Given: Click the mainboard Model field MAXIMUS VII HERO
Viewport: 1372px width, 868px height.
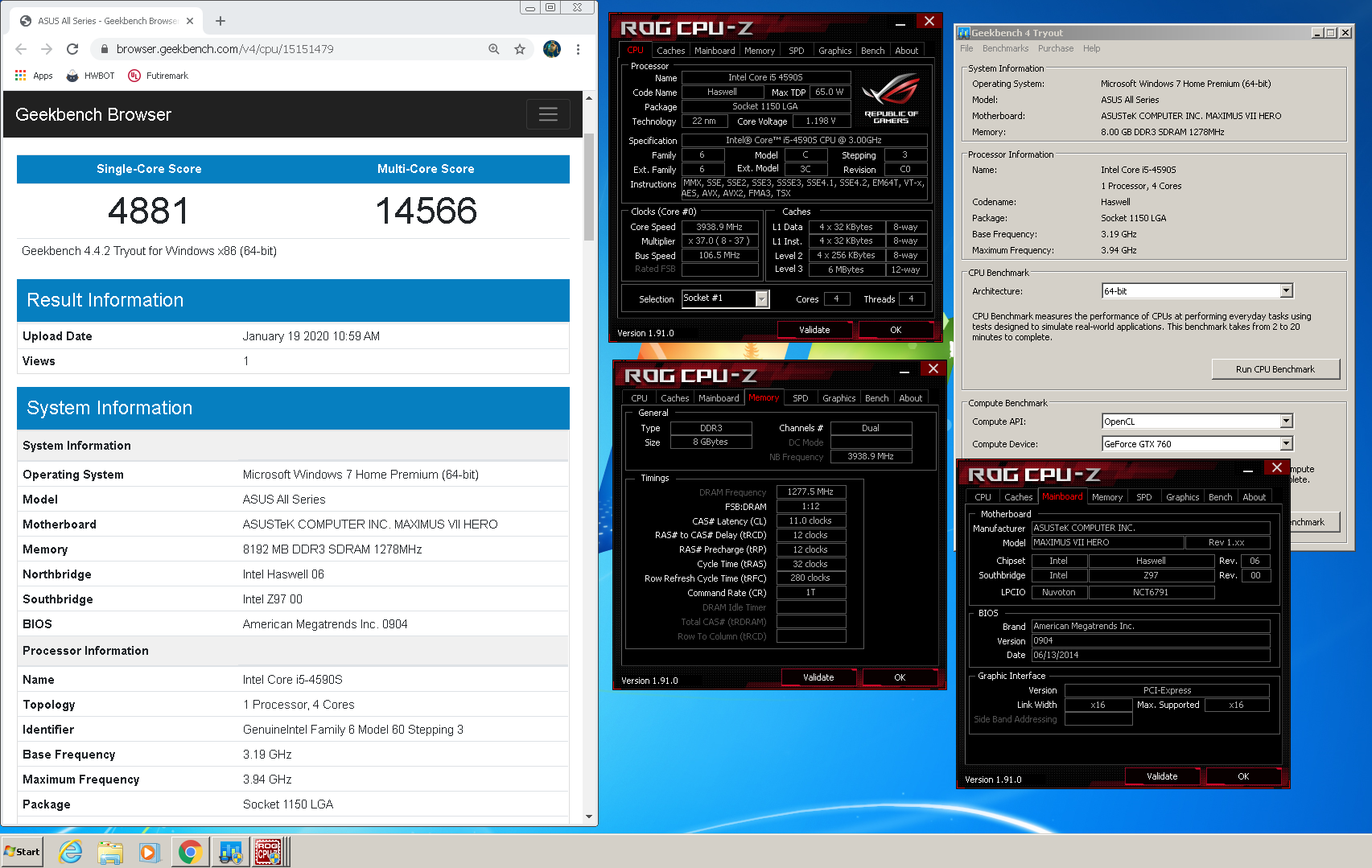Looking at the screenshot, I should point(1107,542).
